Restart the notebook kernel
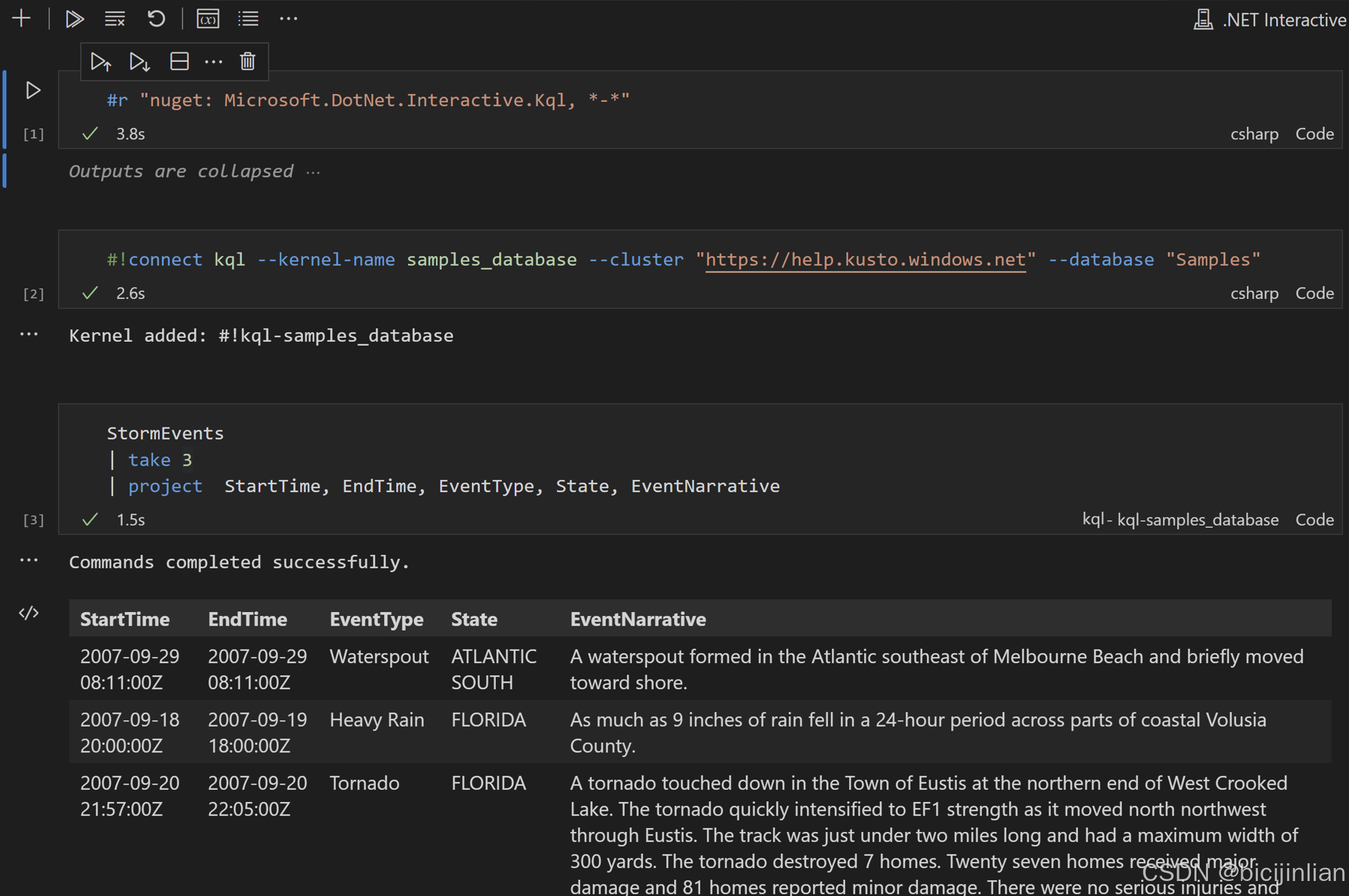This screenshot has height=896, width=1349. coord(156,18)
